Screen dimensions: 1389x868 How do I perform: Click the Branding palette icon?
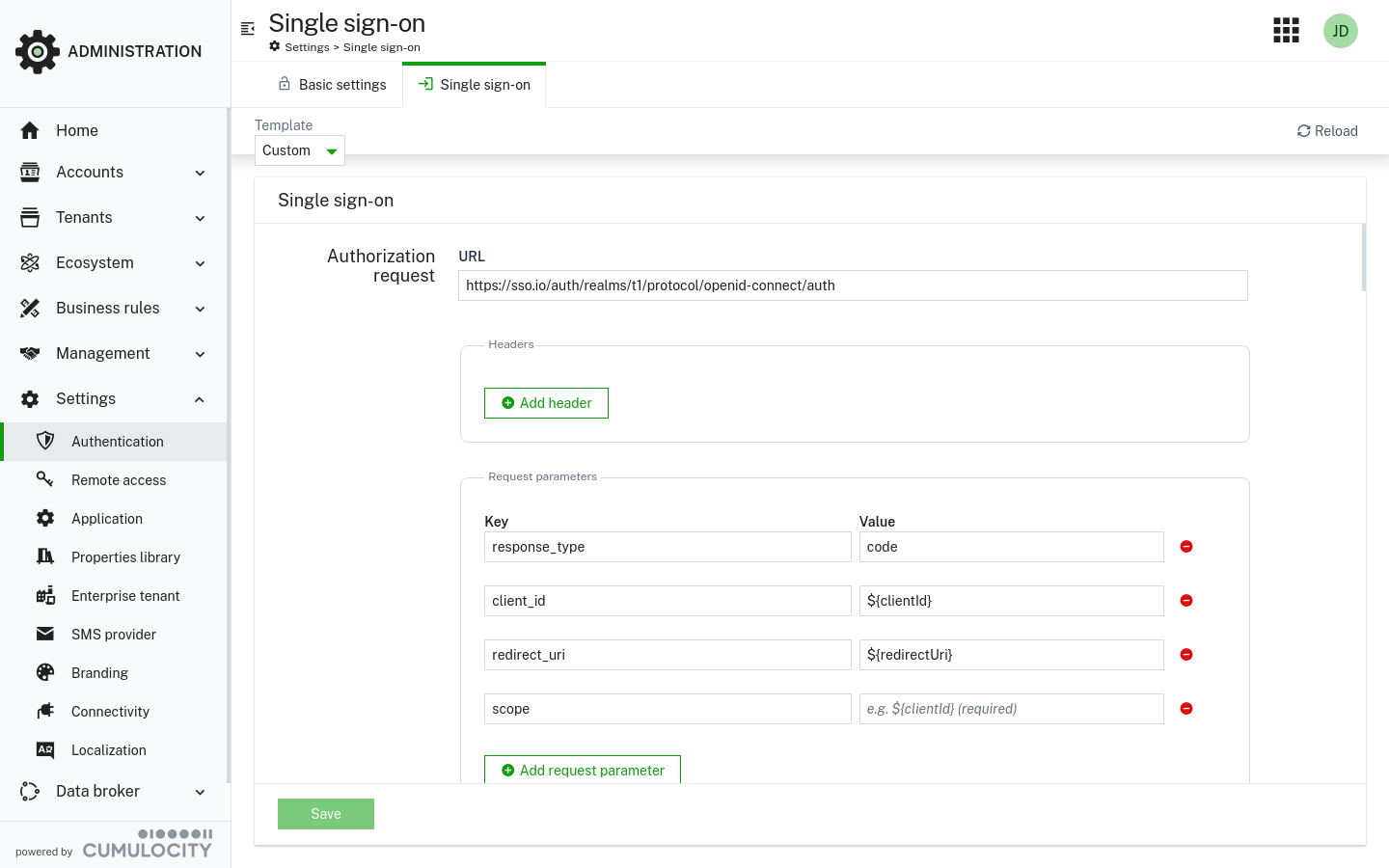pos(45,672)
